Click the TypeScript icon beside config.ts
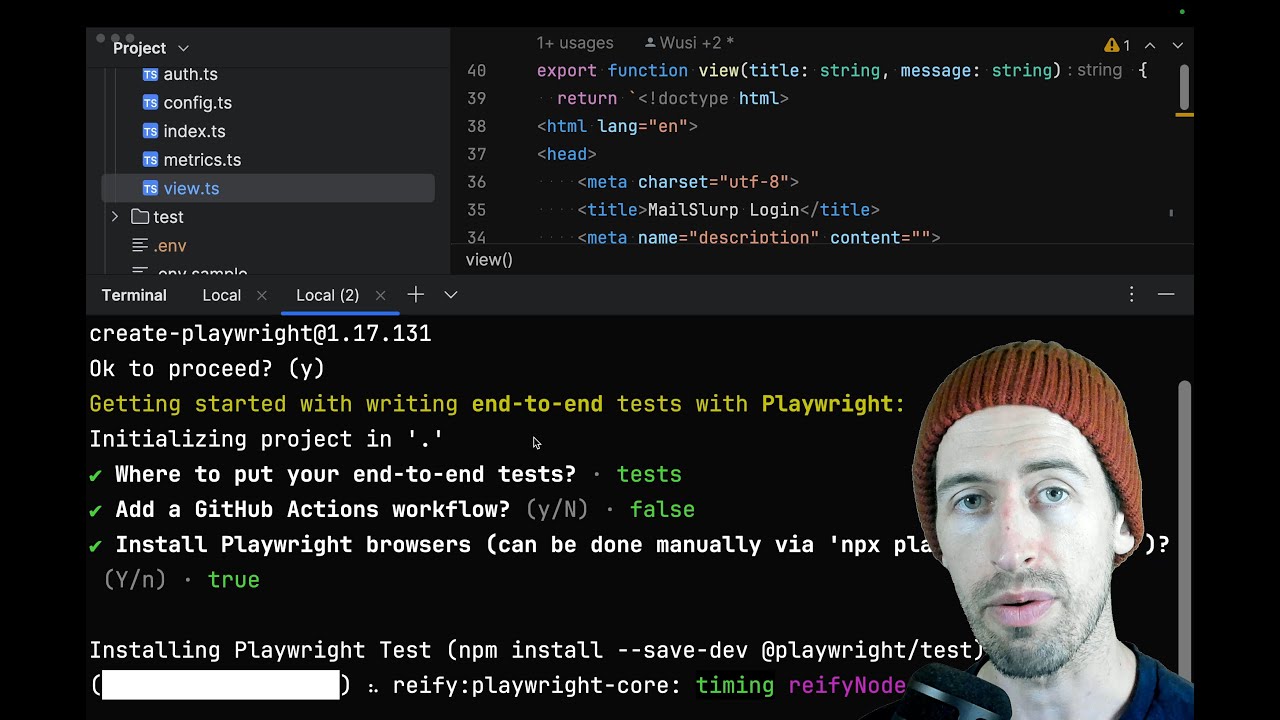The image size is (1280, 720). (x=150, y=102)
